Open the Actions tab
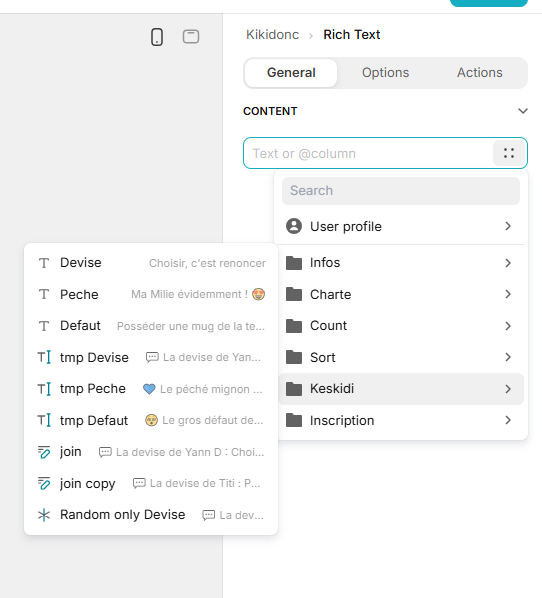 tap(479, 72)
